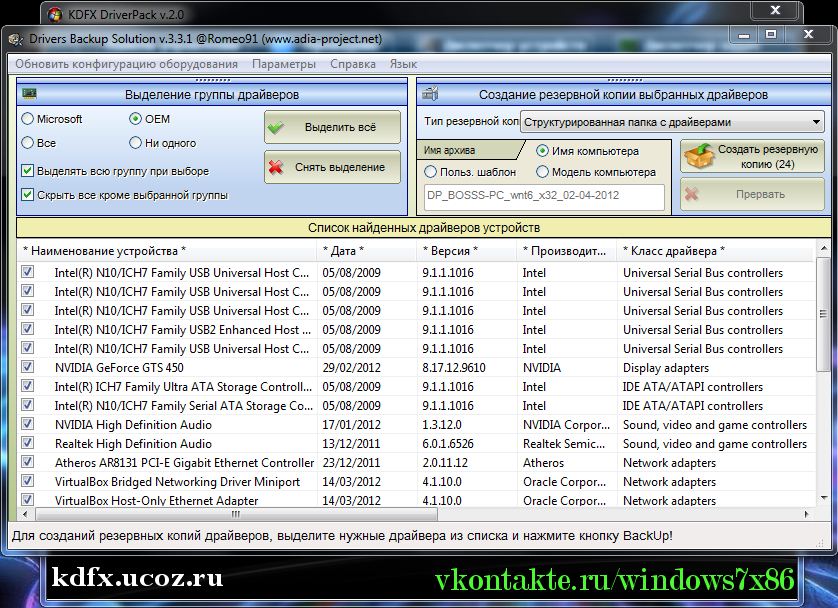Close the KDFX DriverPack window

coord(776,10)
